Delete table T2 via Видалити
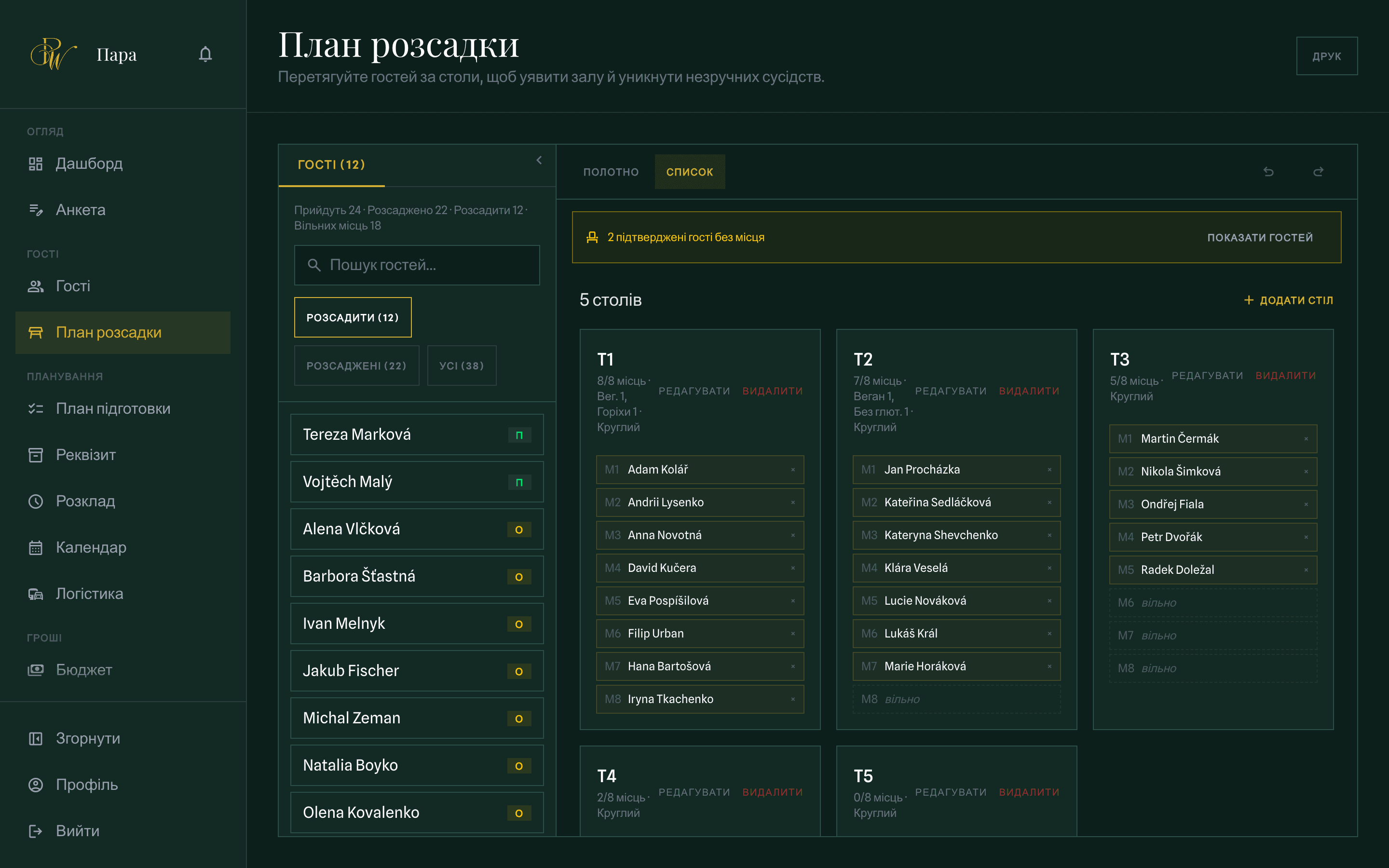Image resolution: width=1389 pixels, height=868 pixels. 1029,391
